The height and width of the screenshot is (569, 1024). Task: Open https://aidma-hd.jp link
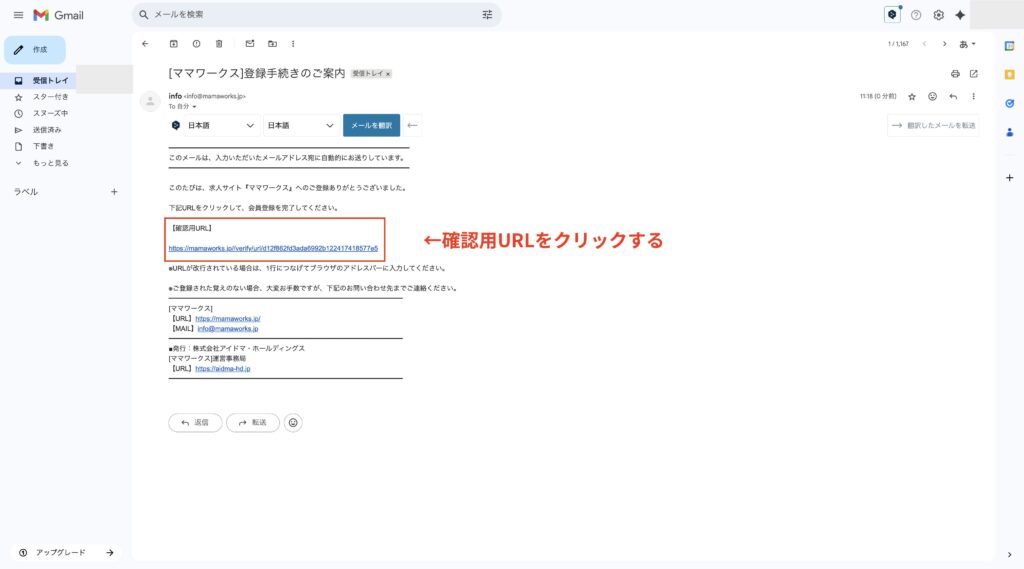pyautogui.click(x=223, y=368)
